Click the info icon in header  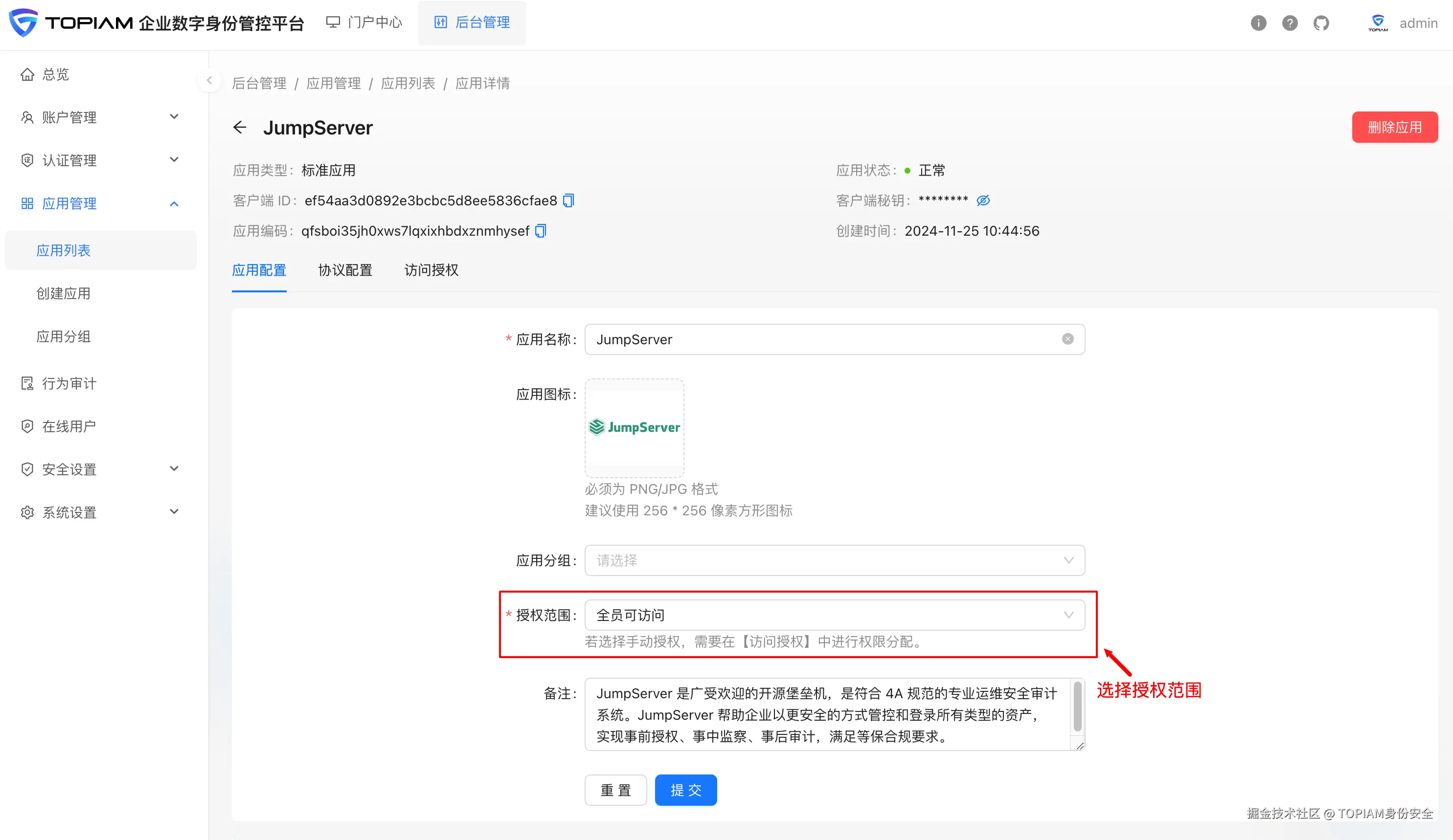tap(1258, 23)
